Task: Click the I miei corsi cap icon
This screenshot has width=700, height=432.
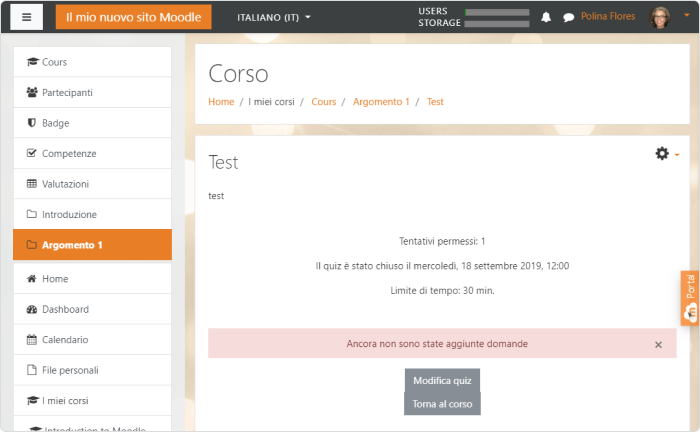Action: [x=33, y=400]
